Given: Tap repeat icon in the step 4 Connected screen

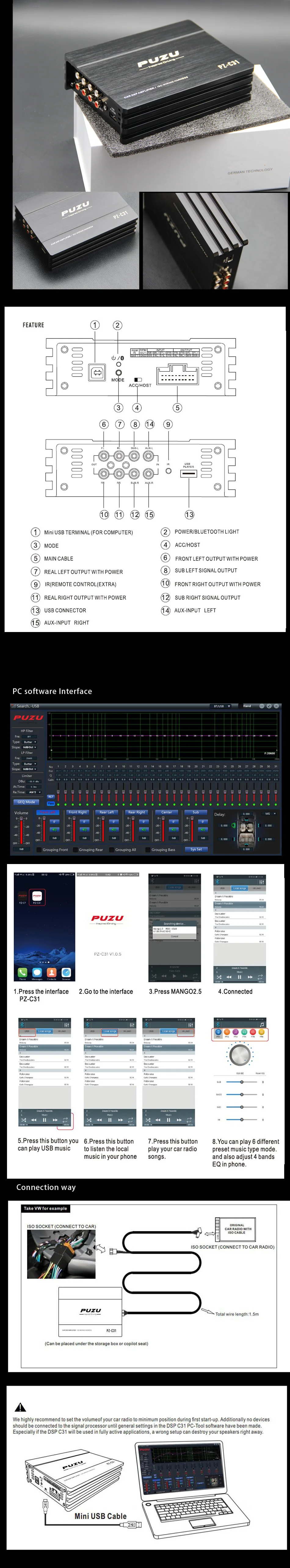Looking at the screenshot, I should [261, 977].
